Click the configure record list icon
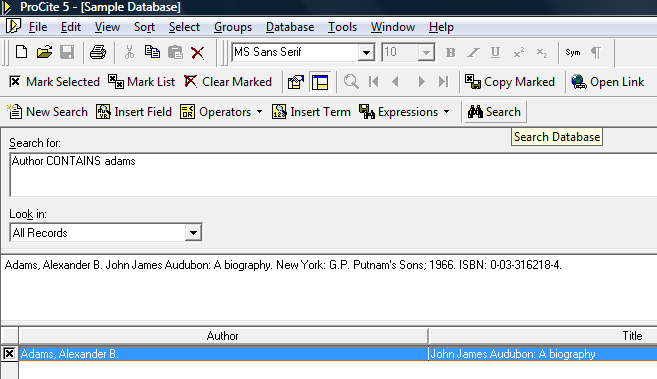 [x=296, y=82]
